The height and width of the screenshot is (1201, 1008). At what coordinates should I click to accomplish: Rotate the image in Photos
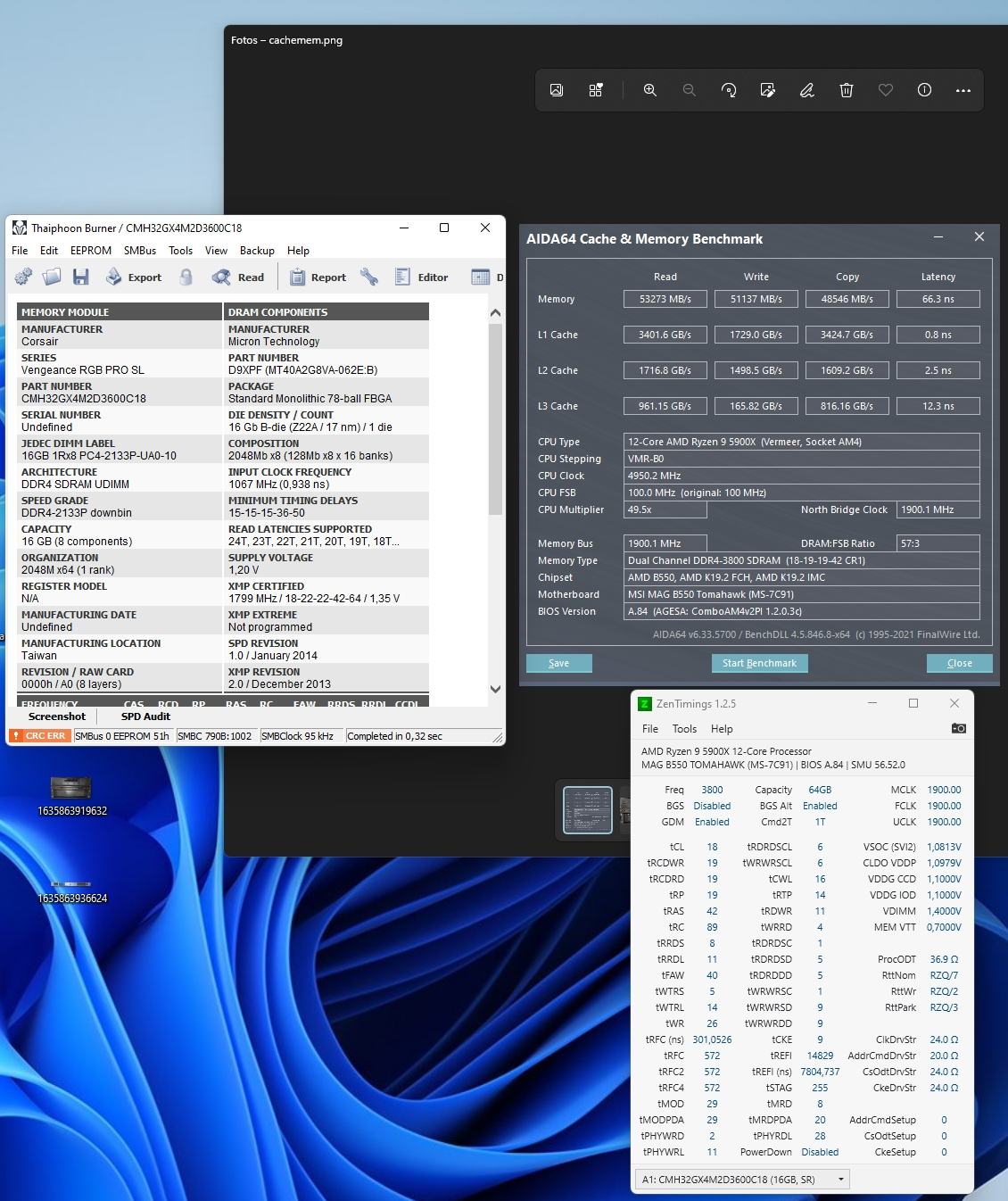729,90
